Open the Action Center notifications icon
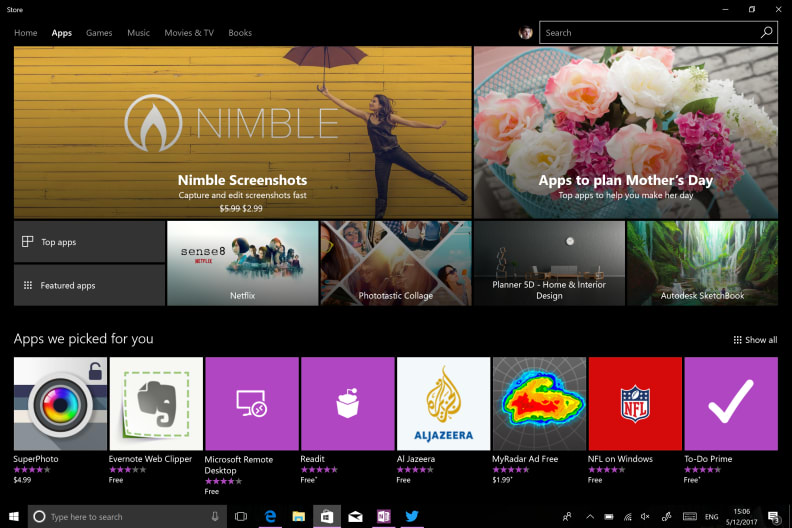This screenshot has height=528, width=792. point(773,516)
